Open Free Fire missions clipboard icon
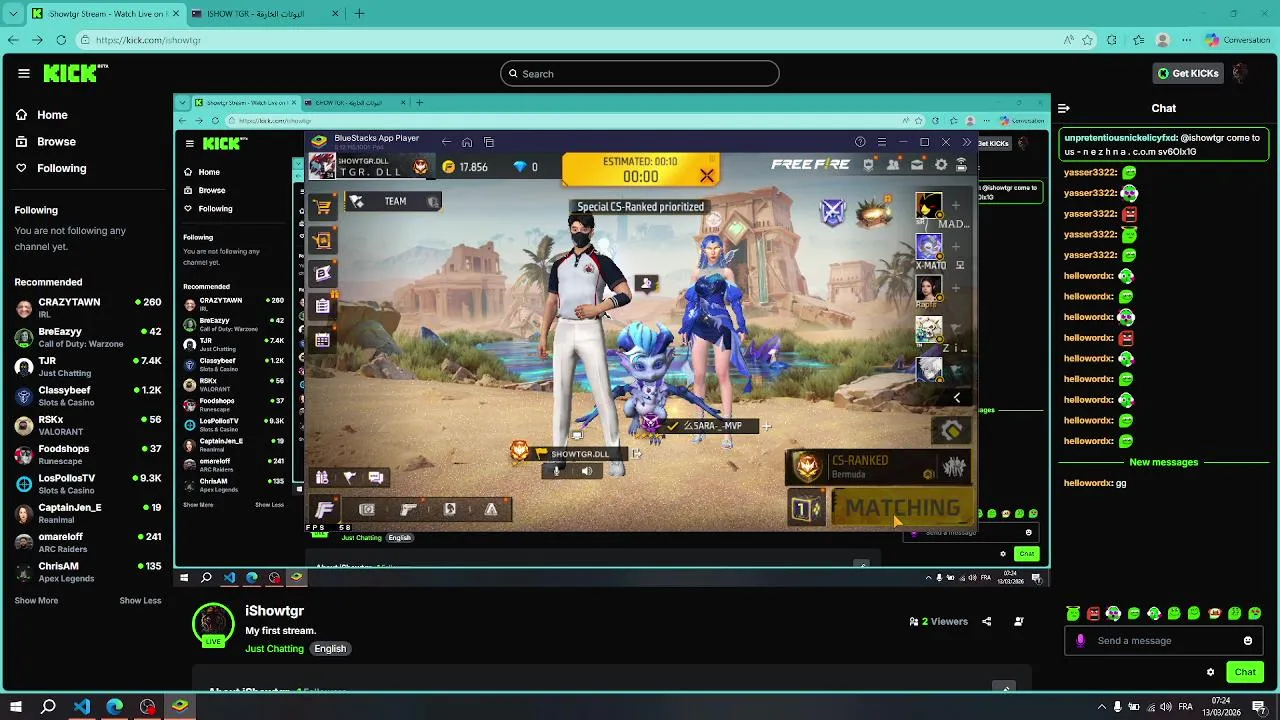Screen dimensions: 1280x720 point(322,307)
